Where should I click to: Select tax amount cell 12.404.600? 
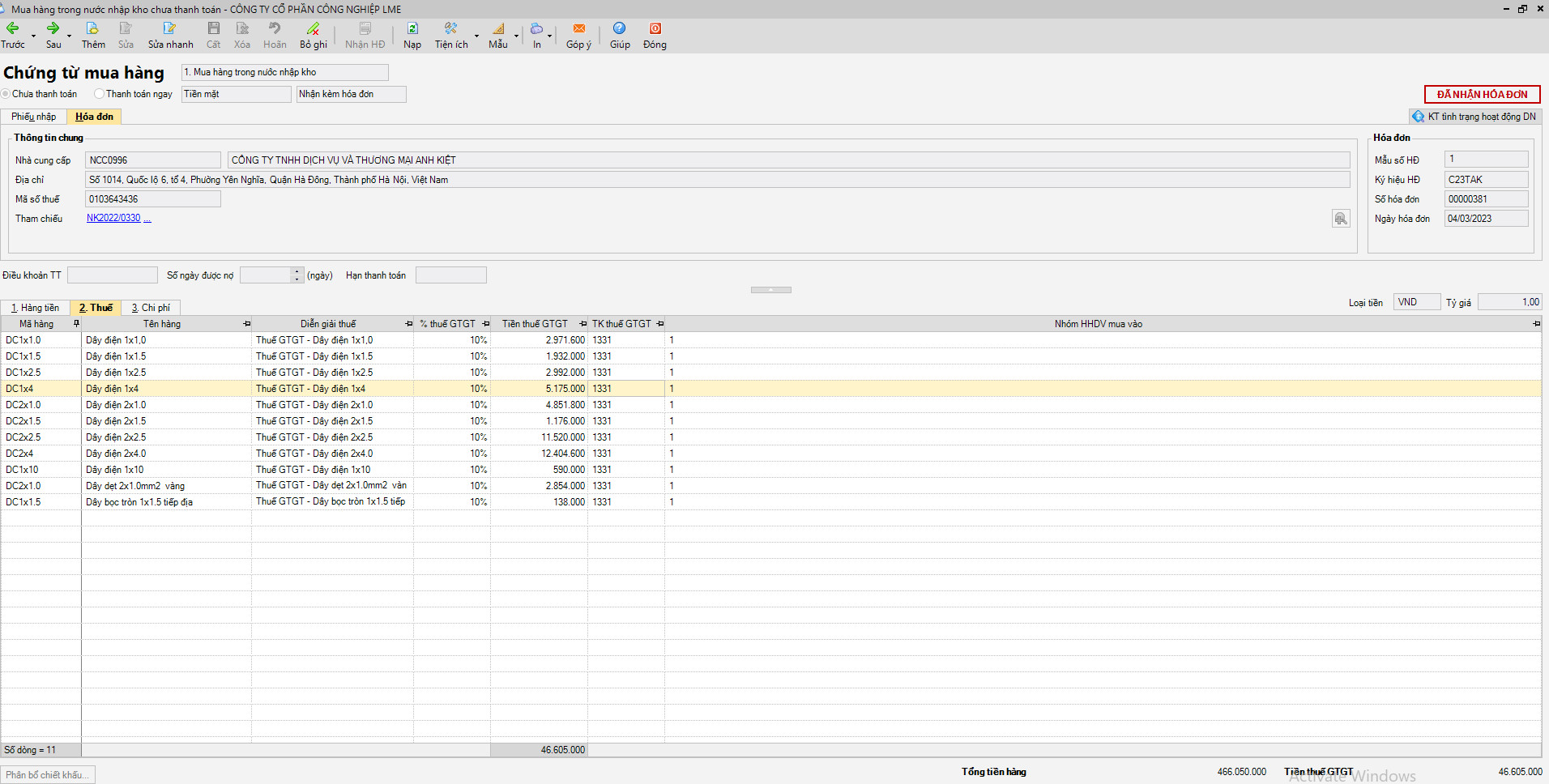point(539,454)
